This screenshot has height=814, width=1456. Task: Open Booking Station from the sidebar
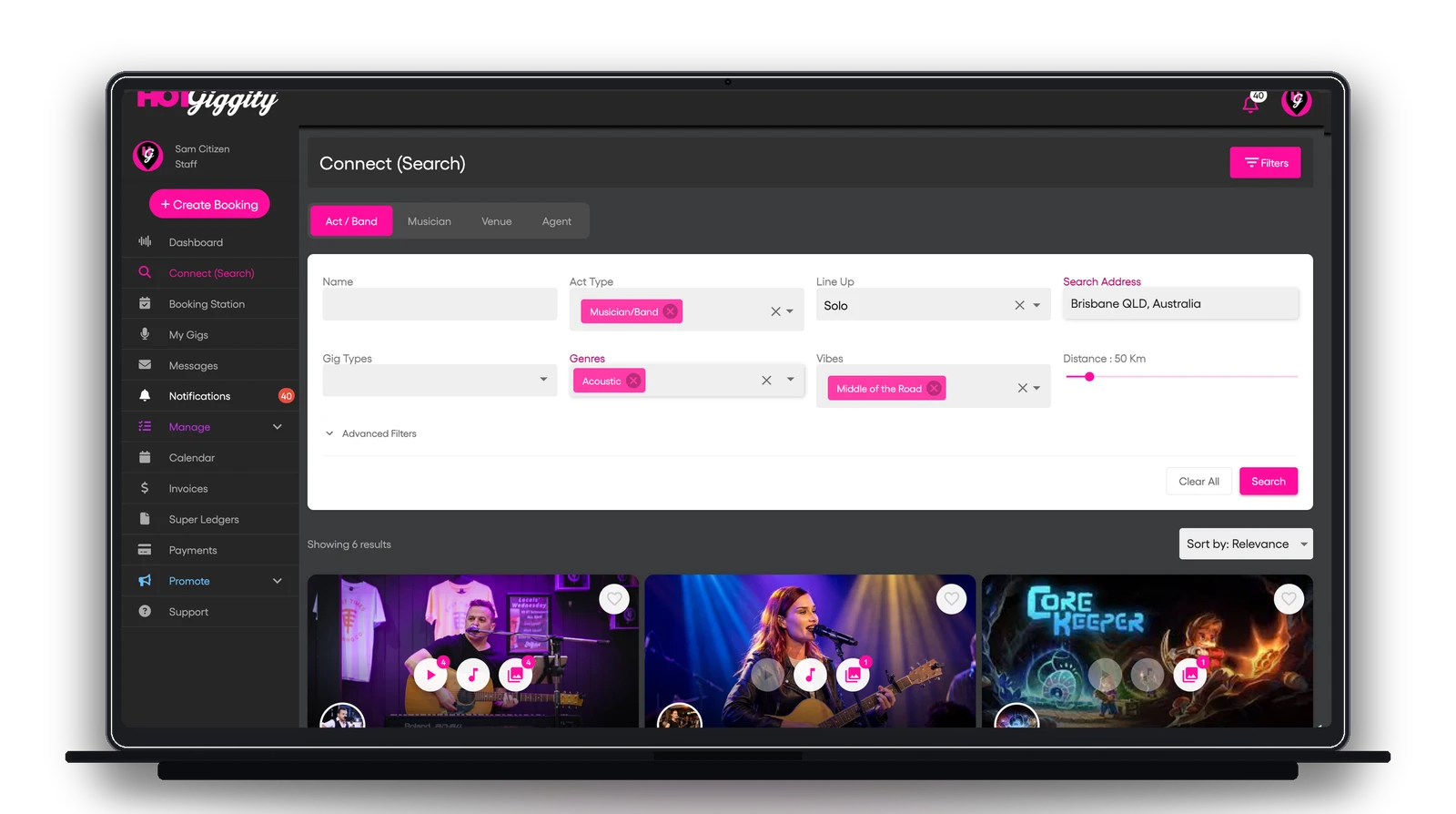210,304
